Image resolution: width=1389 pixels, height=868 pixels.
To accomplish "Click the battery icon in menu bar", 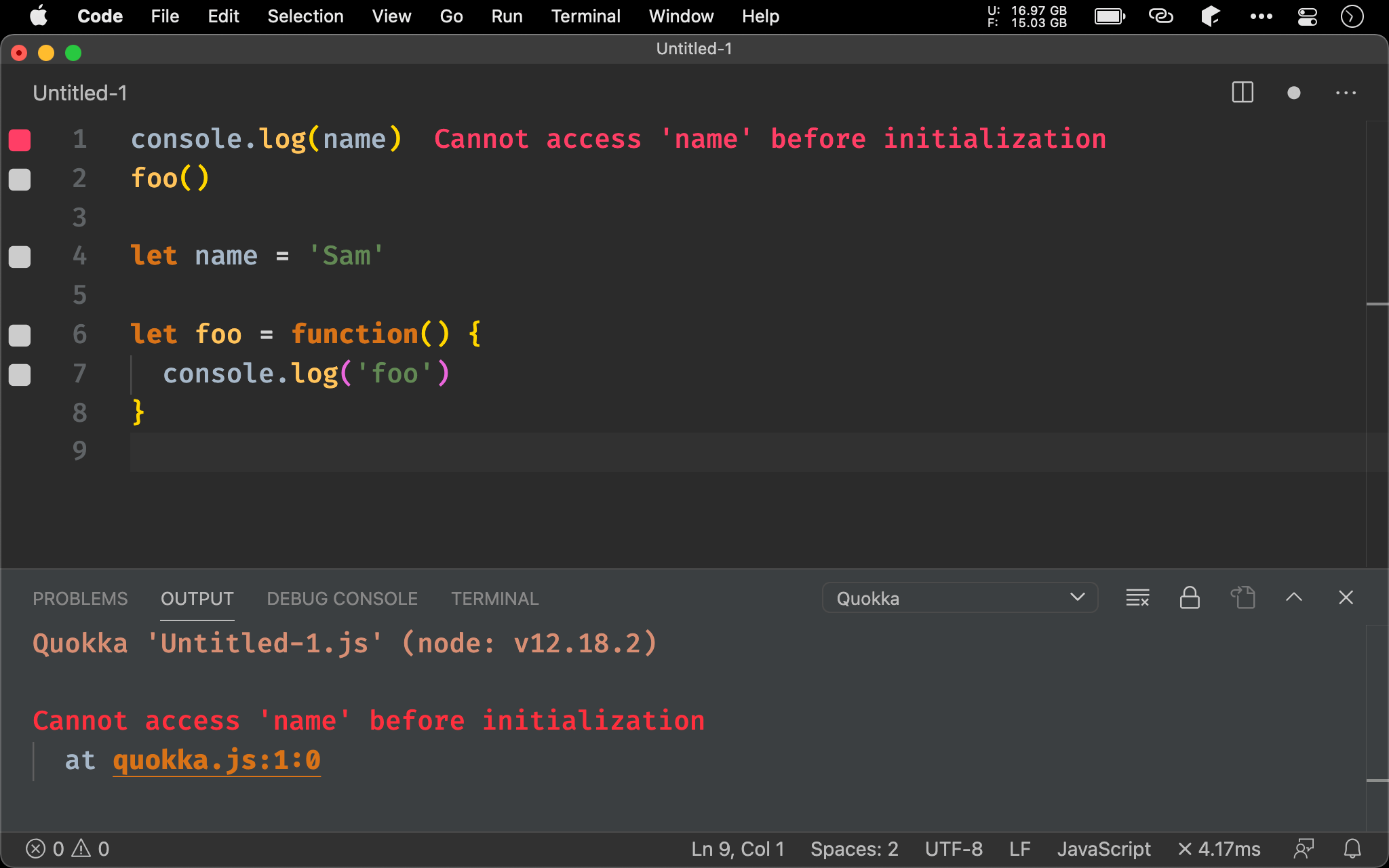I will pos(1110,16).
